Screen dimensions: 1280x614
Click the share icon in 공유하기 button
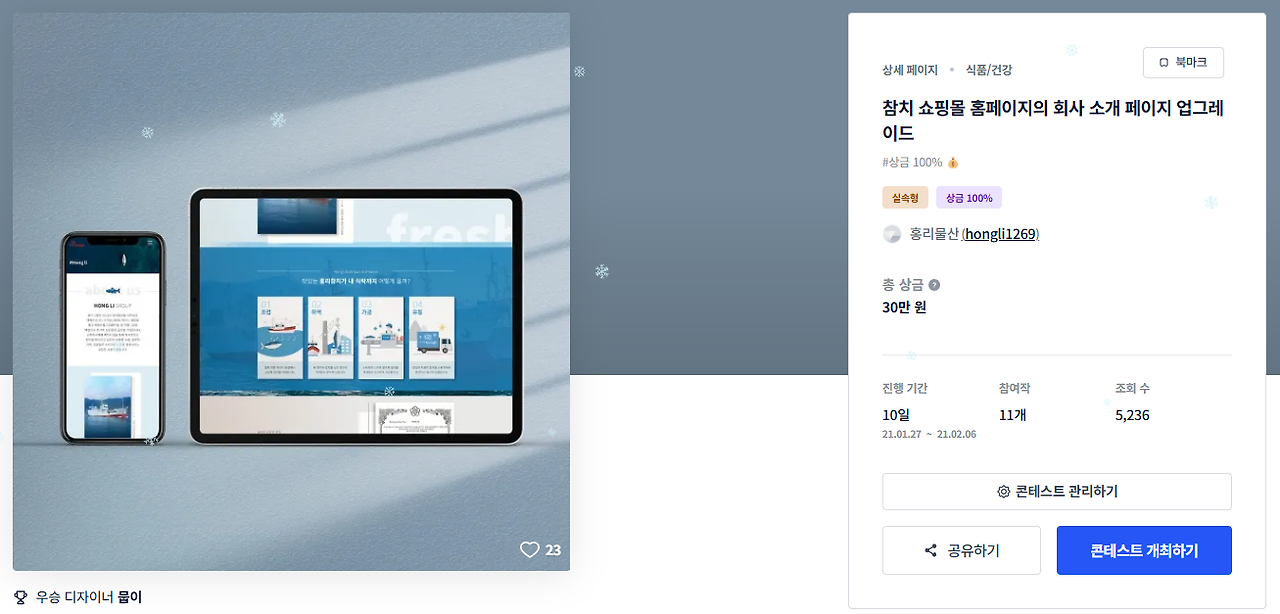(x=931, y=551)
